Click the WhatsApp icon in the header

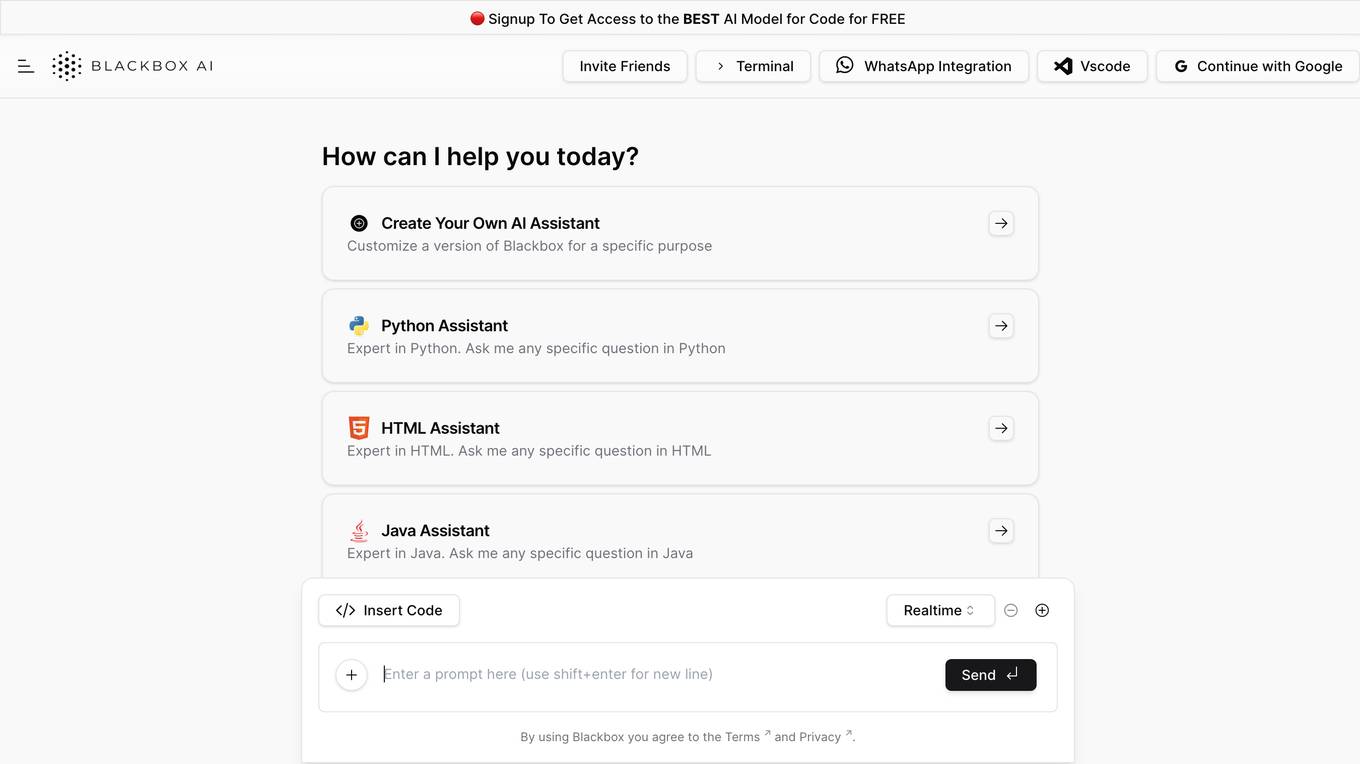click(x=845, y=65)
